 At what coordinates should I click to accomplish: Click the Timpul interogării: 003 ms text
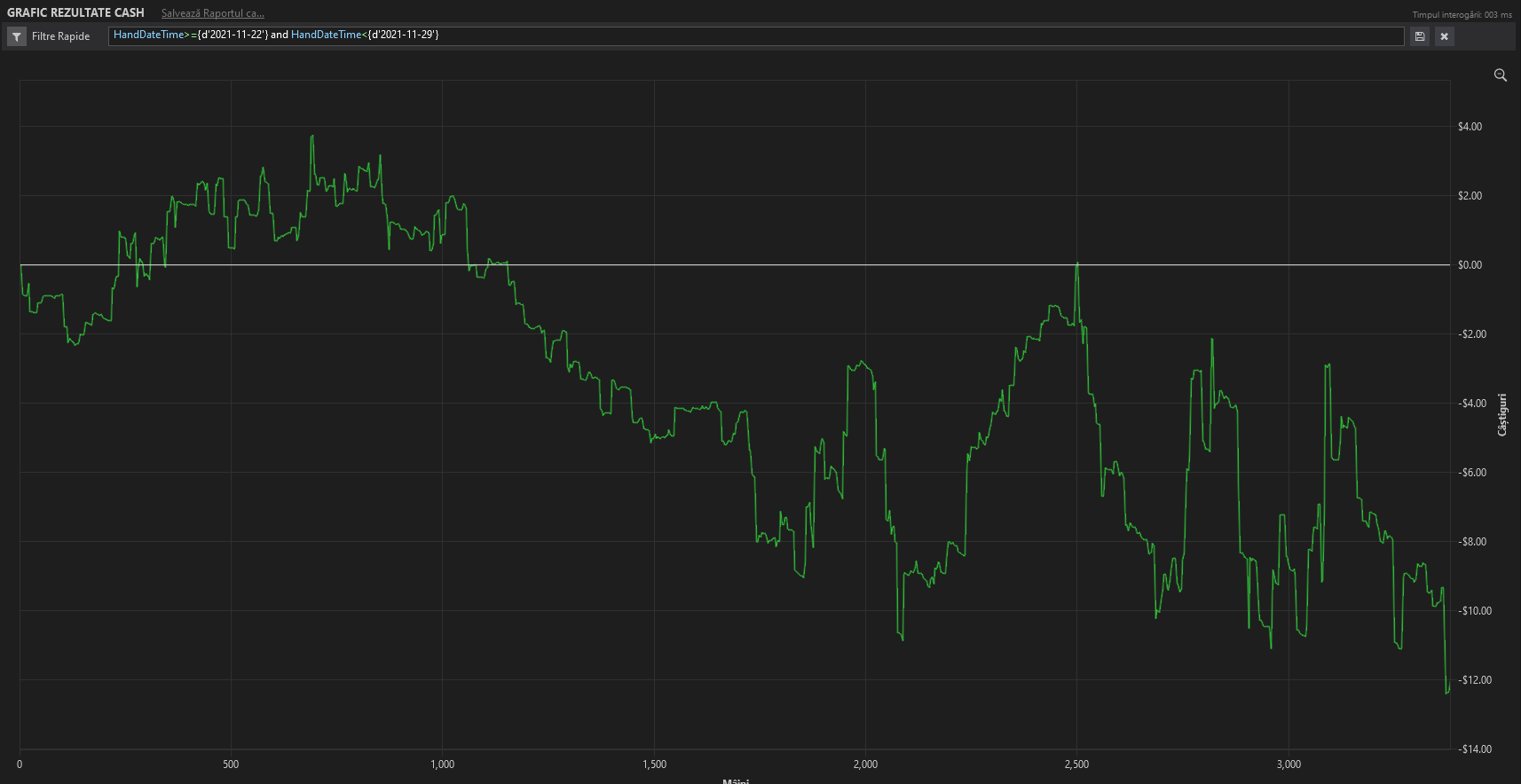tap(1462, 15)
